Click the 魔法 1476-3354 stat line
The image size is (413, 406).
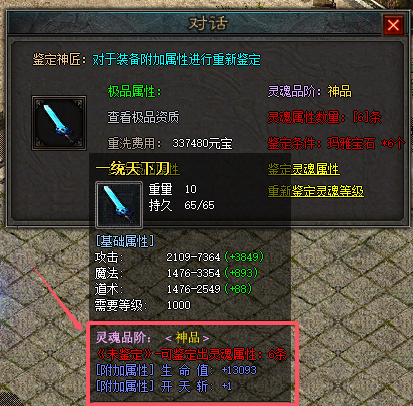tap(176, 273)
